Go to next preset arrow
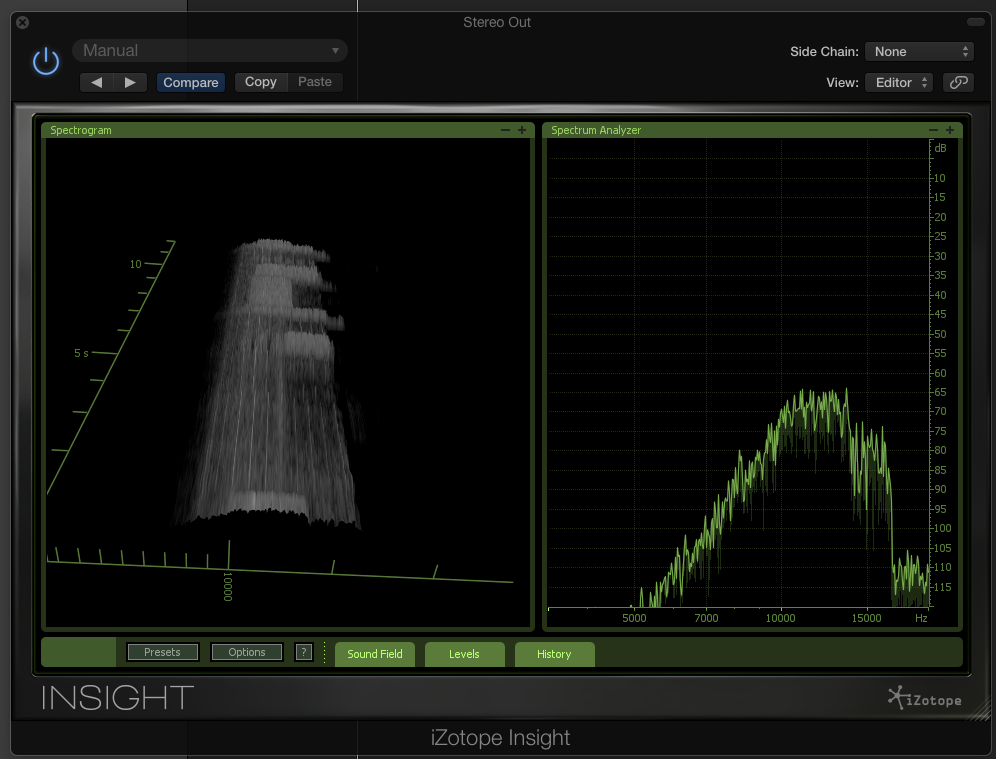 tap(130, 83)
